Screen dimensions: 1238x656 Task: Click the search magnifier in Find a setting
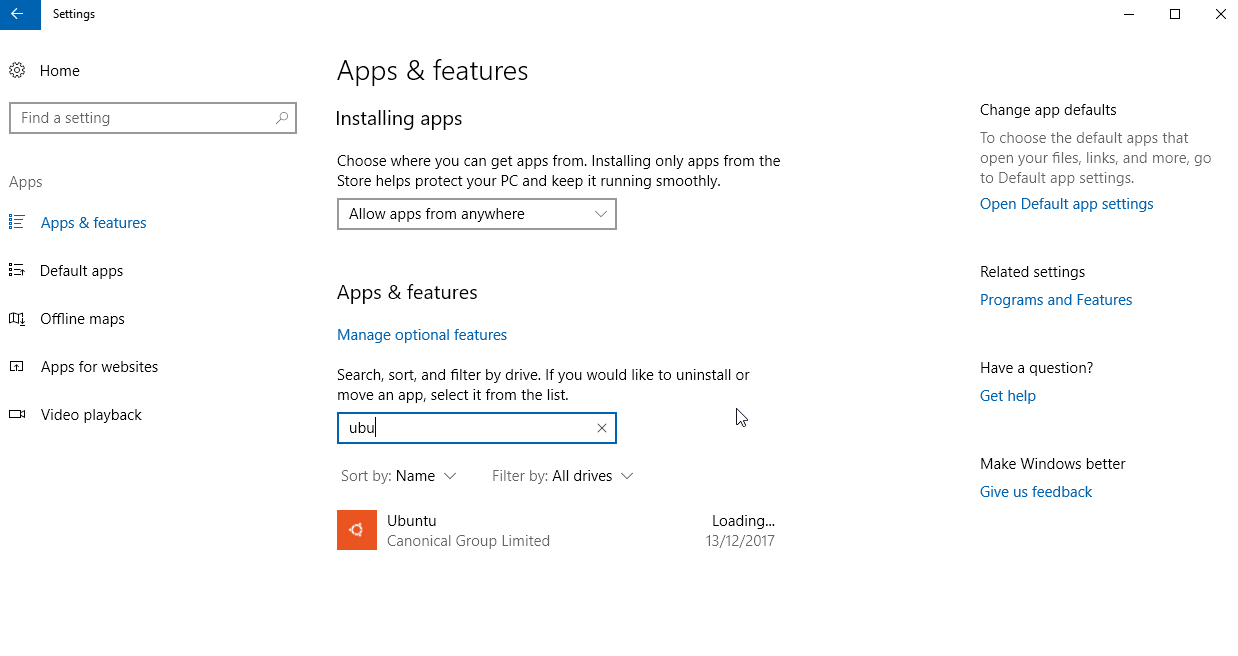point(283,118)
